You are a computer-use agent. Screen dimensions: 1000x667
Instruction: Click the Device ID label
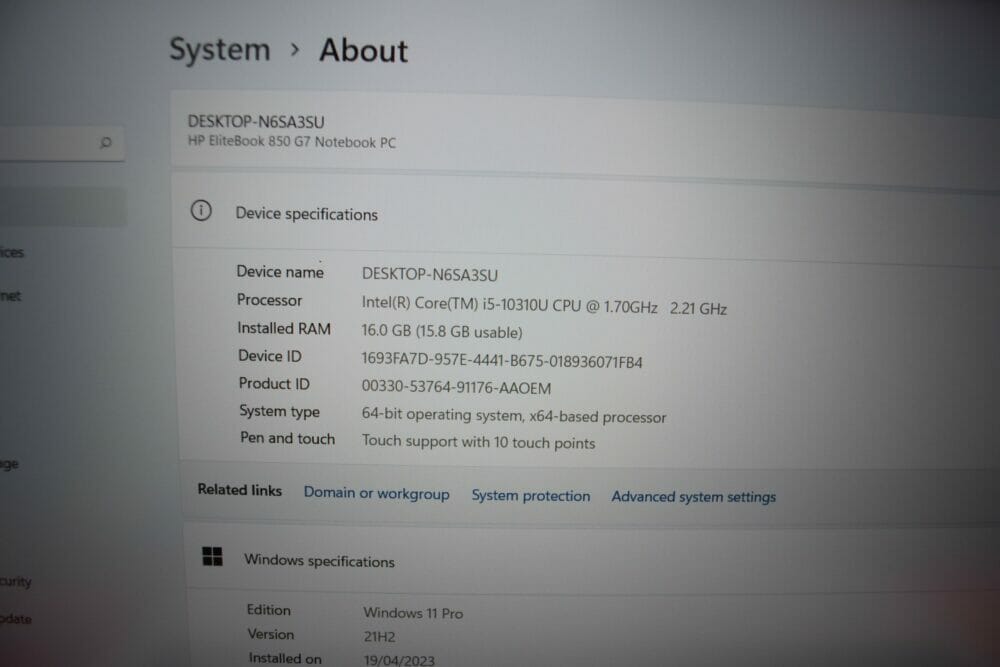coord(270,356)
